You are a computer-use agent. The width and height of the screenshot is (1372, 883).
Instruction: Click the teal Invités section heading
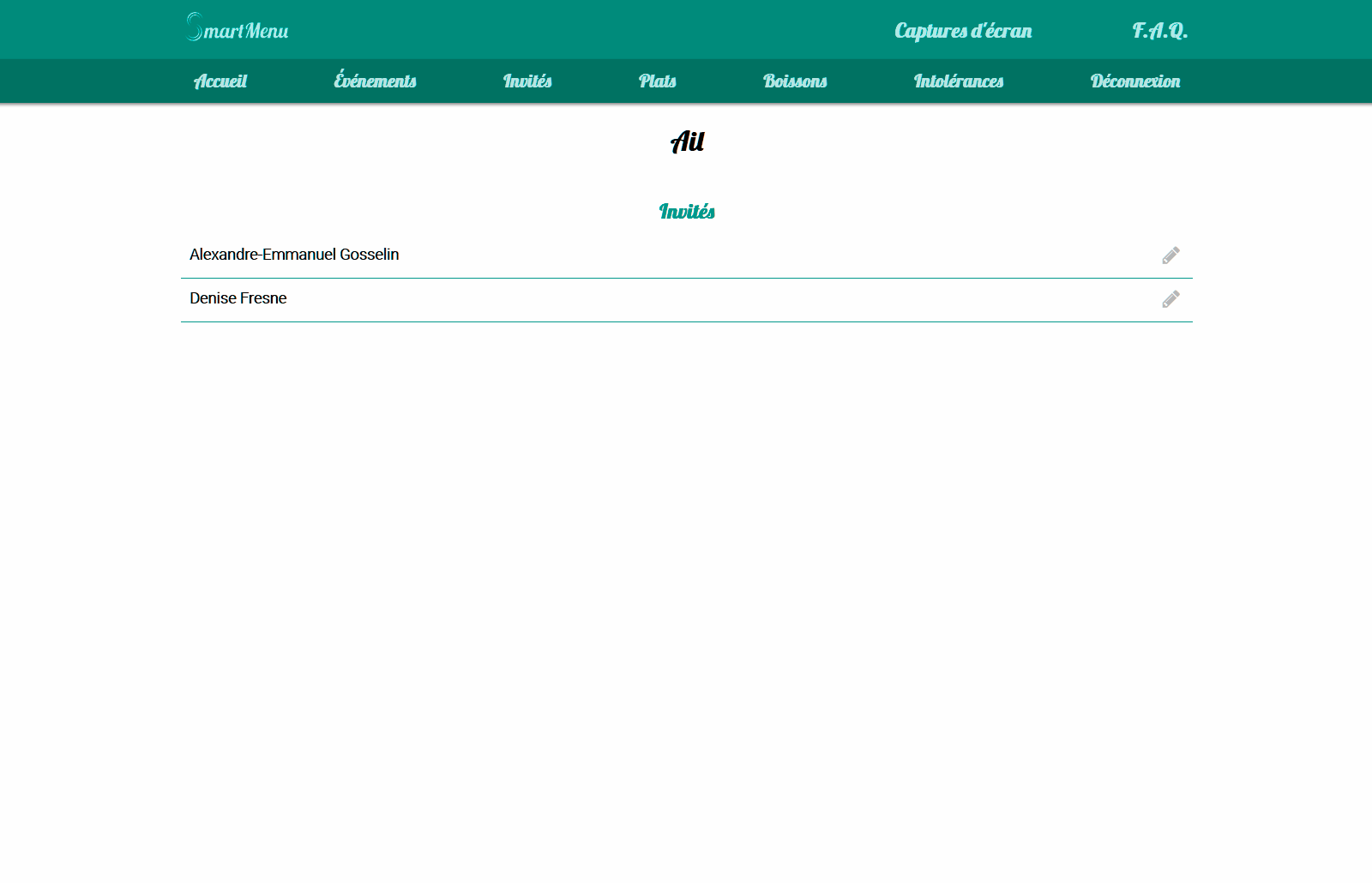(687, 212)
